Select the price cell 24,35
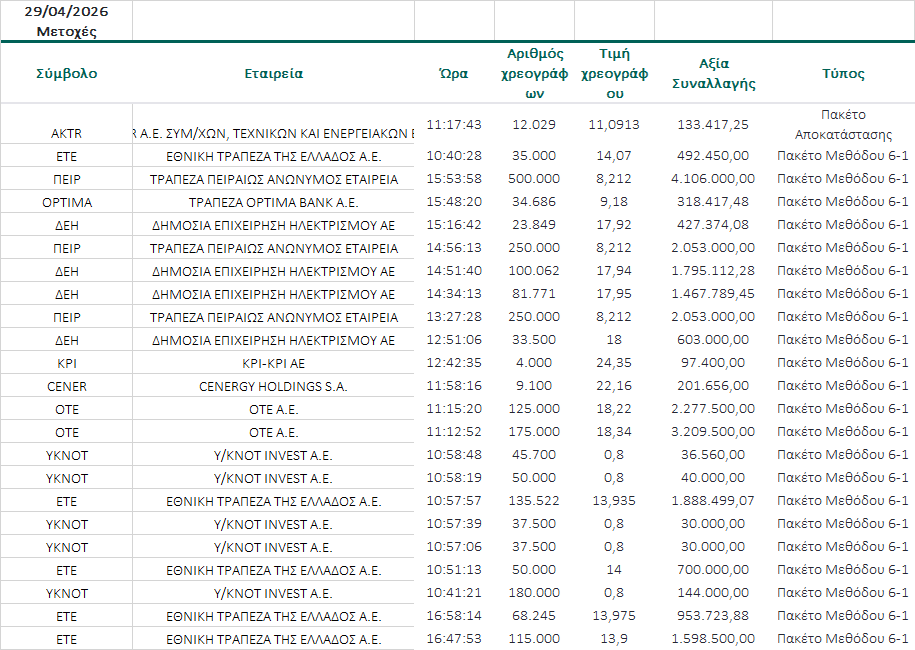The image size is (915, 650). (x=614, y=363)
